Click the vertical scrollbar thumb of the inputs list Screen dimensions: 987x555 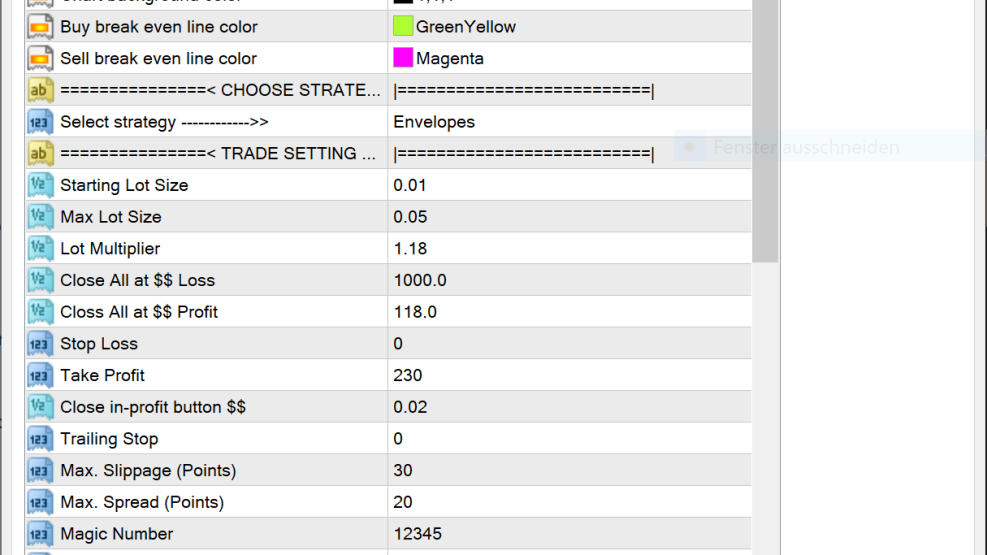pos(765,131)
